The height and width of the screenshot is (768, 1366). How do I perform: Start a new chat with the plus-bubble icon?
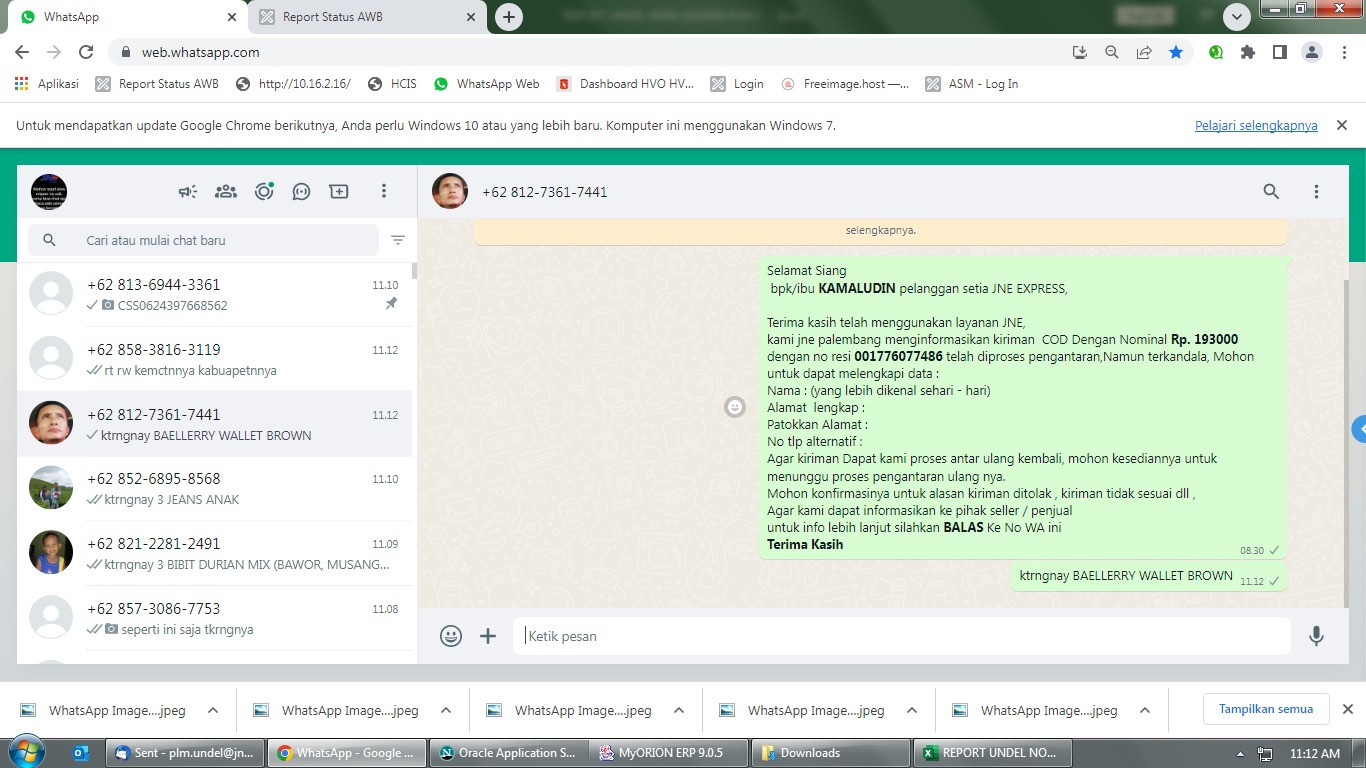[x=339, y=191]
